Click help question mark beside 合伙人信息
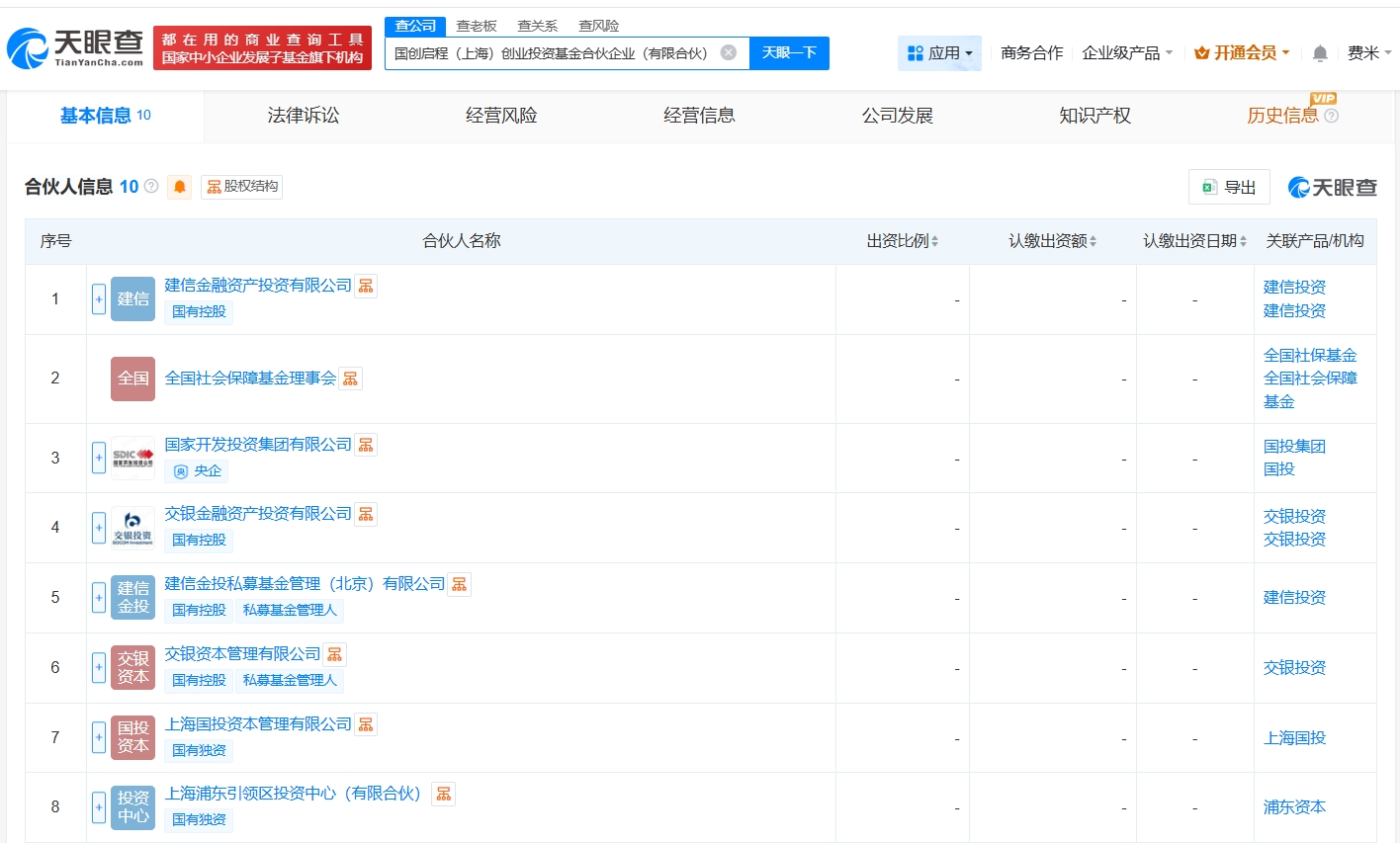Screen dimensions: 1400x843 pos(151,186)
